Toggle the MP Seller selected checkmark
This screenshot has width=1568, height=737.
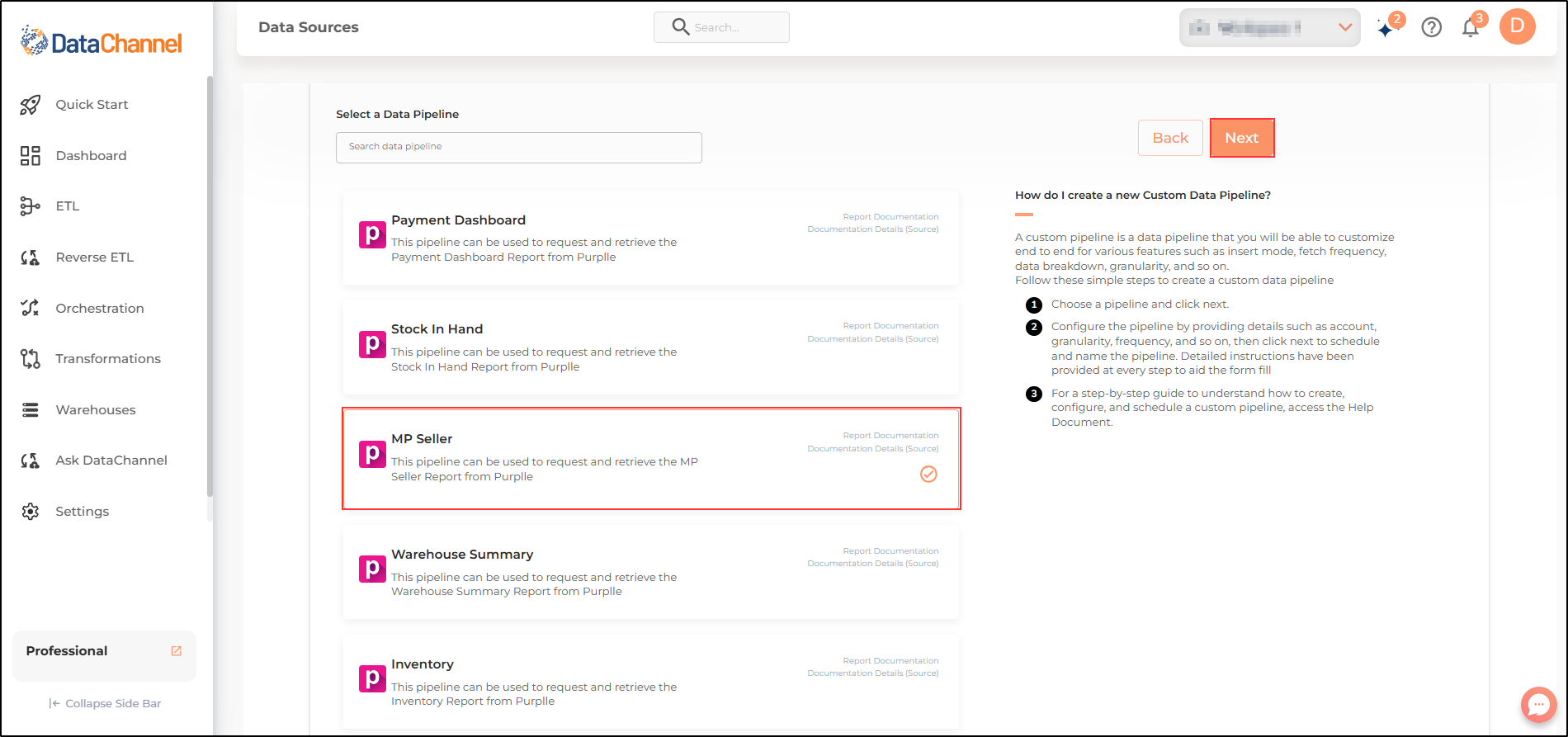(x=928, y=474)
